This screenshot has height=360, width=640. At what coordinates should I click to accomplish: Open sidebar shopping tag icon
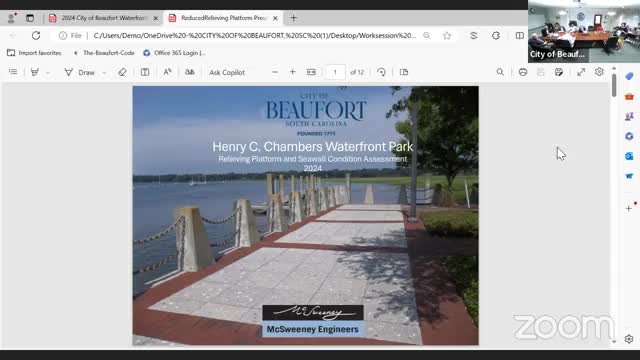pos(629,76)
